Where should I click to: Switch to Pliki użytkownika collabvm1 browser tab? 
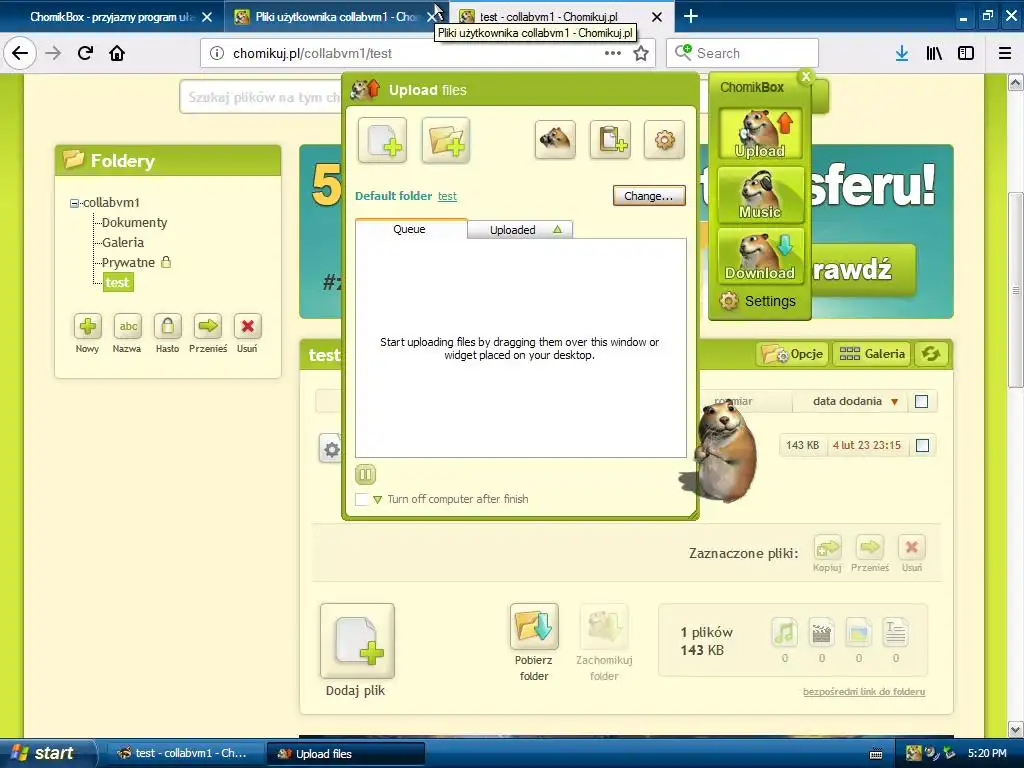tap(328, 17)
